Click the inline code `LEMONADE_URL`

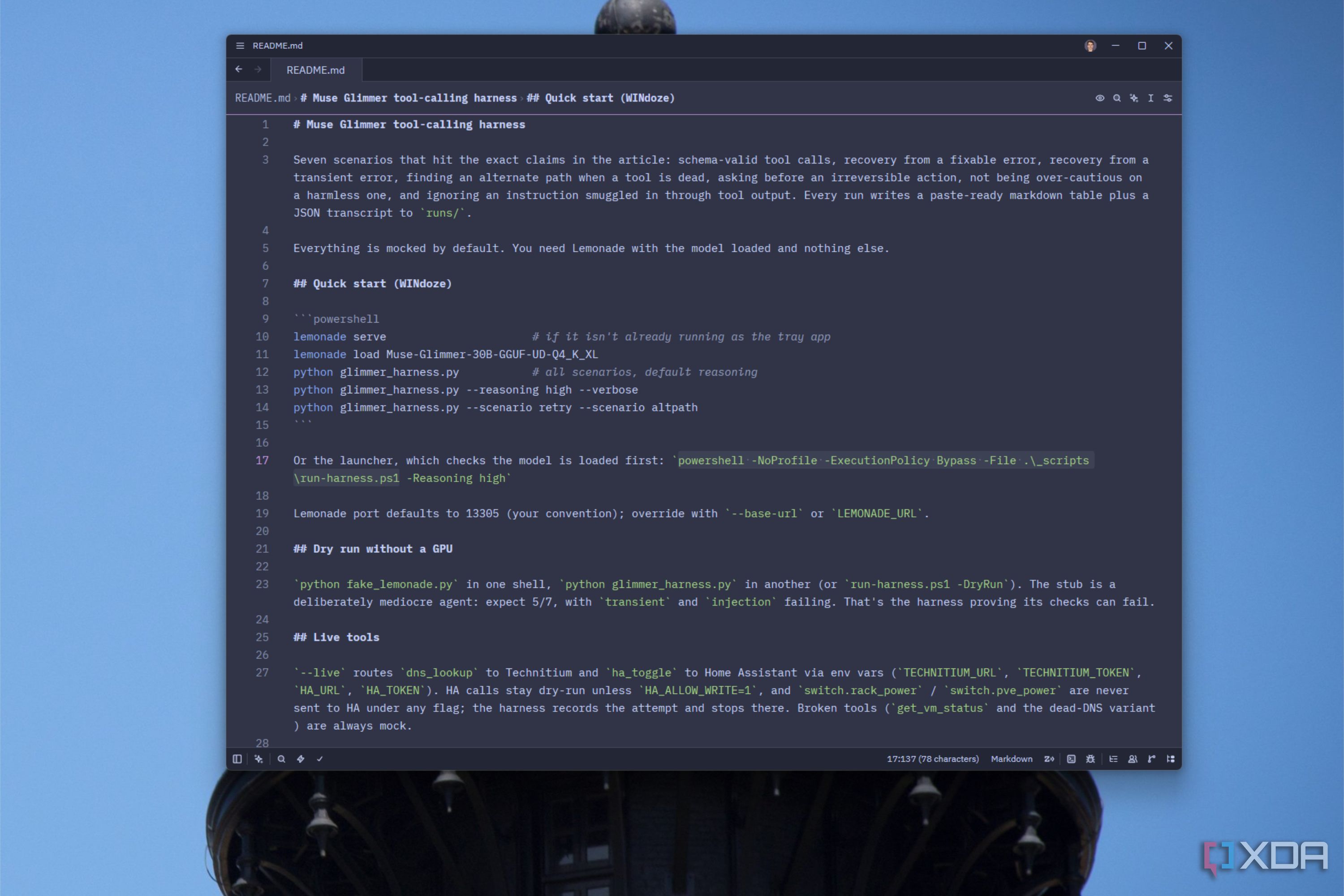[x=877, y=514]
